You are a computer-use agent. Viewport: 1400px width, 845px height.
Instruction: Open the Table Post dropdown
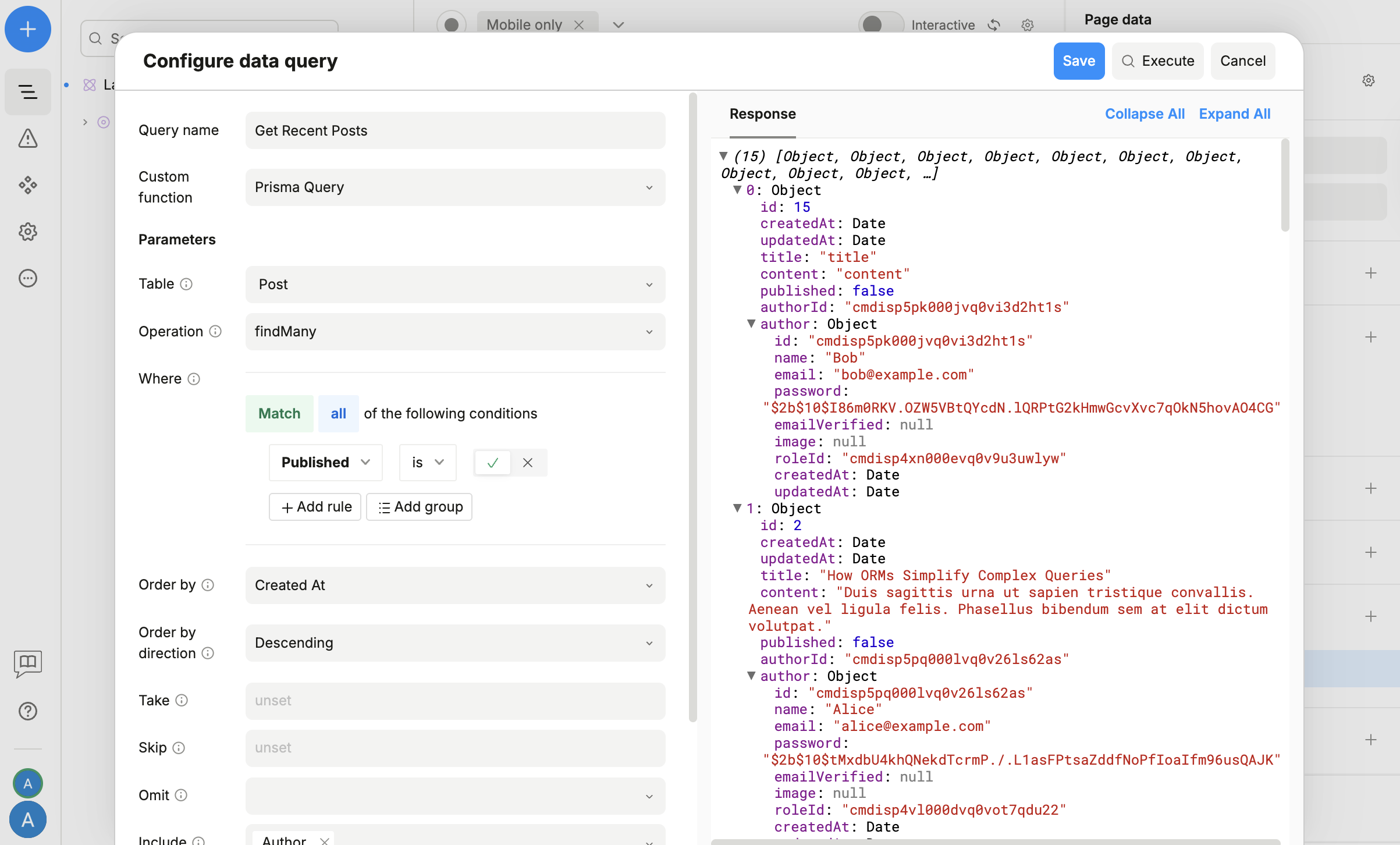455,285
